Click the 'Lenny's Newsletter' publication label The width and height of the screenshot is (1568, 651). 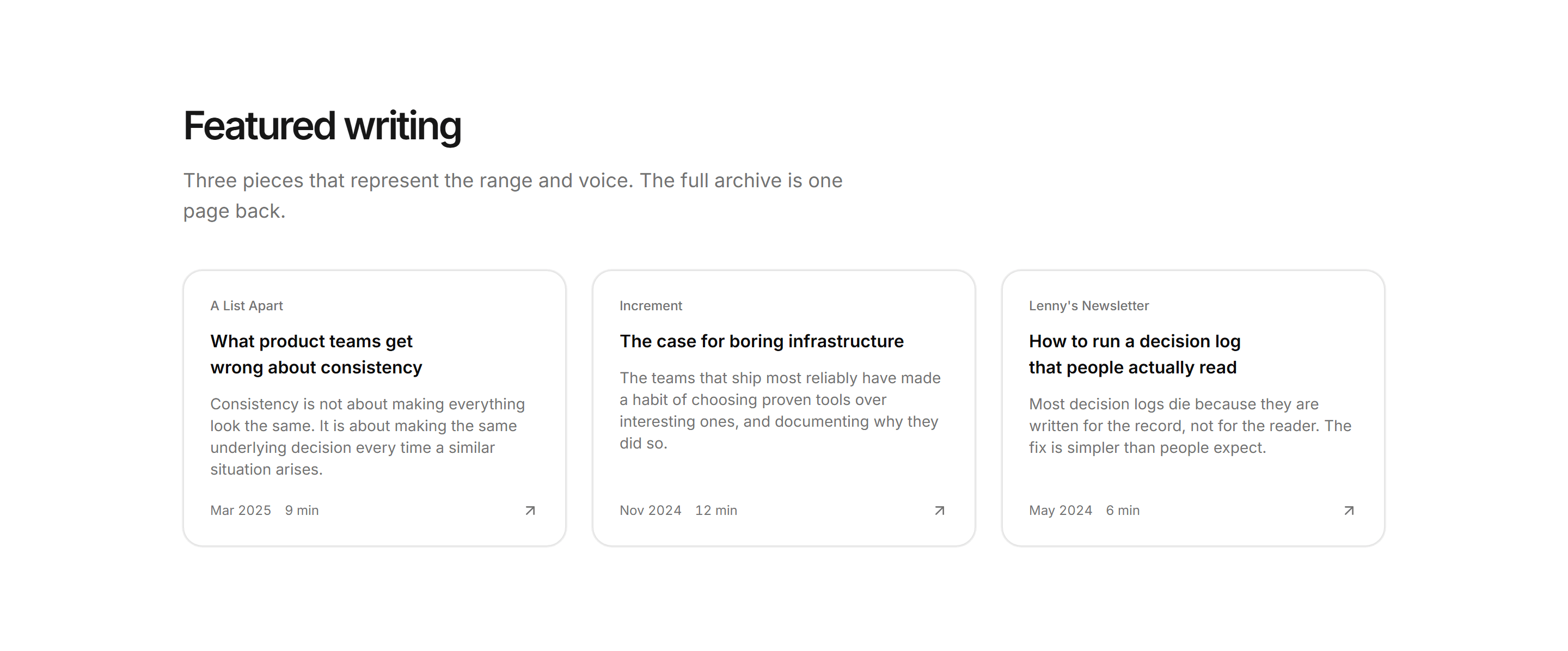point(1089,305)
